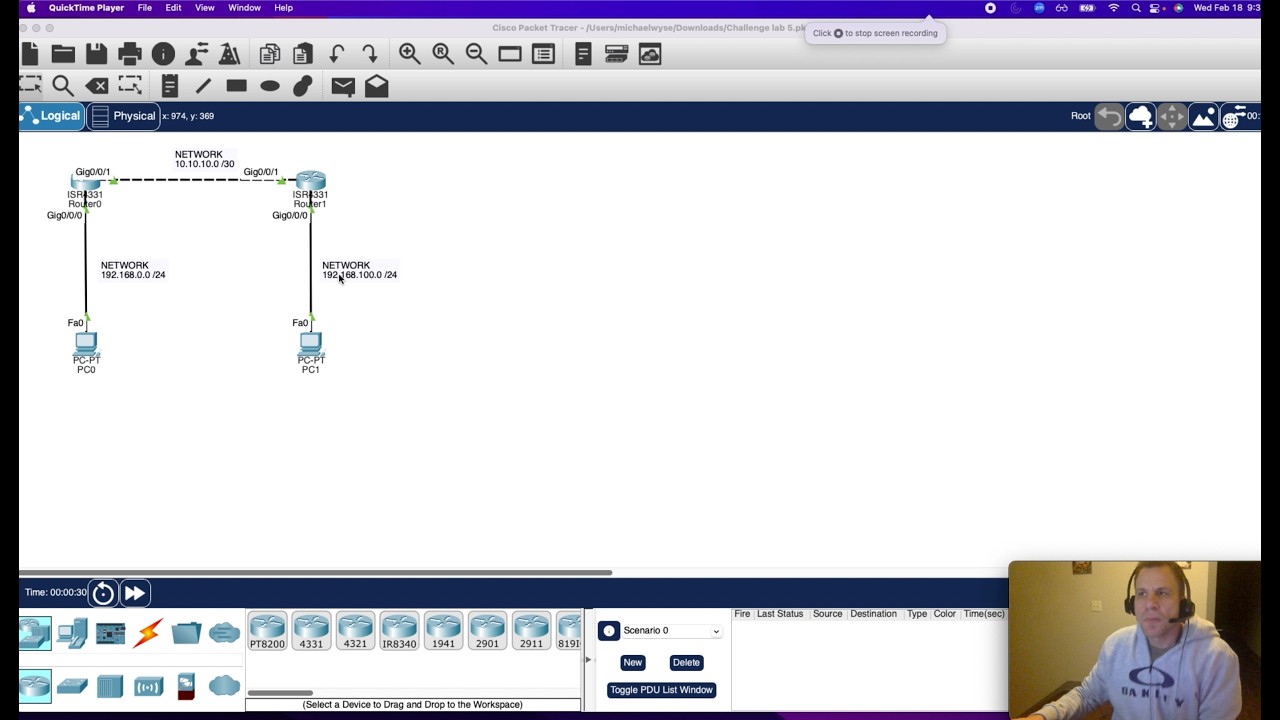Select the Delete tool

click(x=97, y=86)
